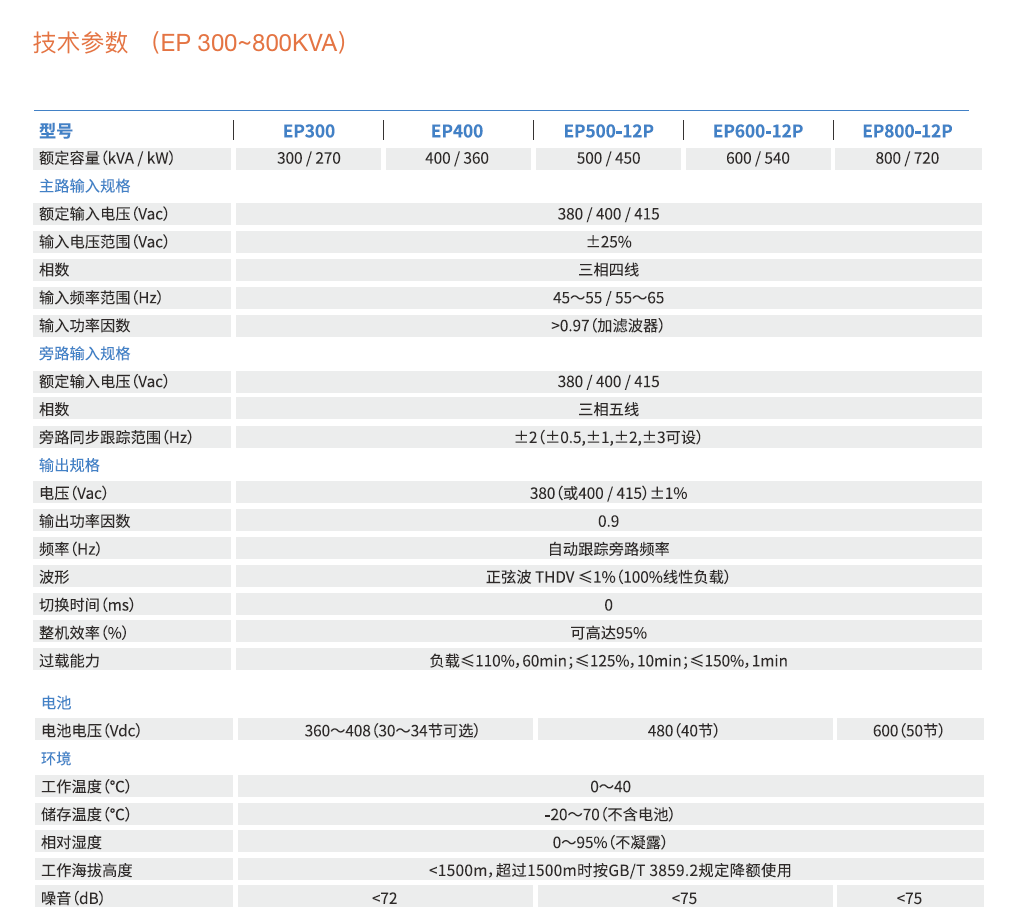Screen dimensions: 1015x917
Task: Select the 工作海拔高度 row label
Action: [87, 870]
